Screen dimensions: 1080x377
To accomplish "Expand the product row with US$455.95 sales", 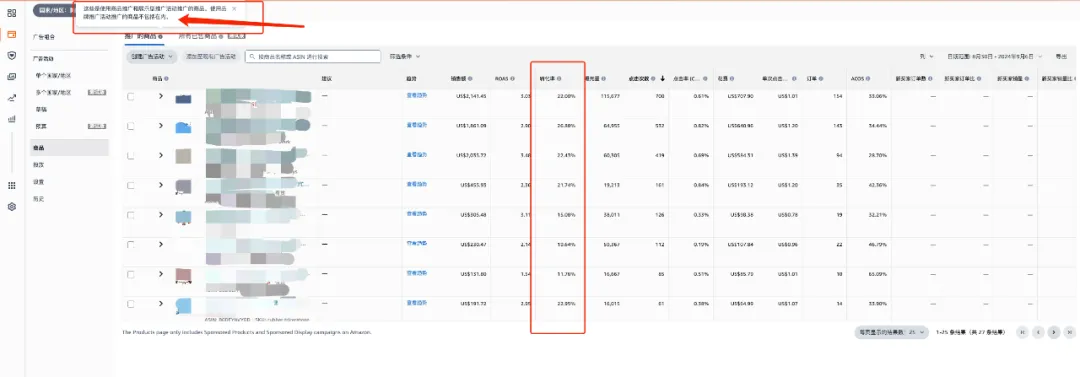I will (x=160, y=185).
